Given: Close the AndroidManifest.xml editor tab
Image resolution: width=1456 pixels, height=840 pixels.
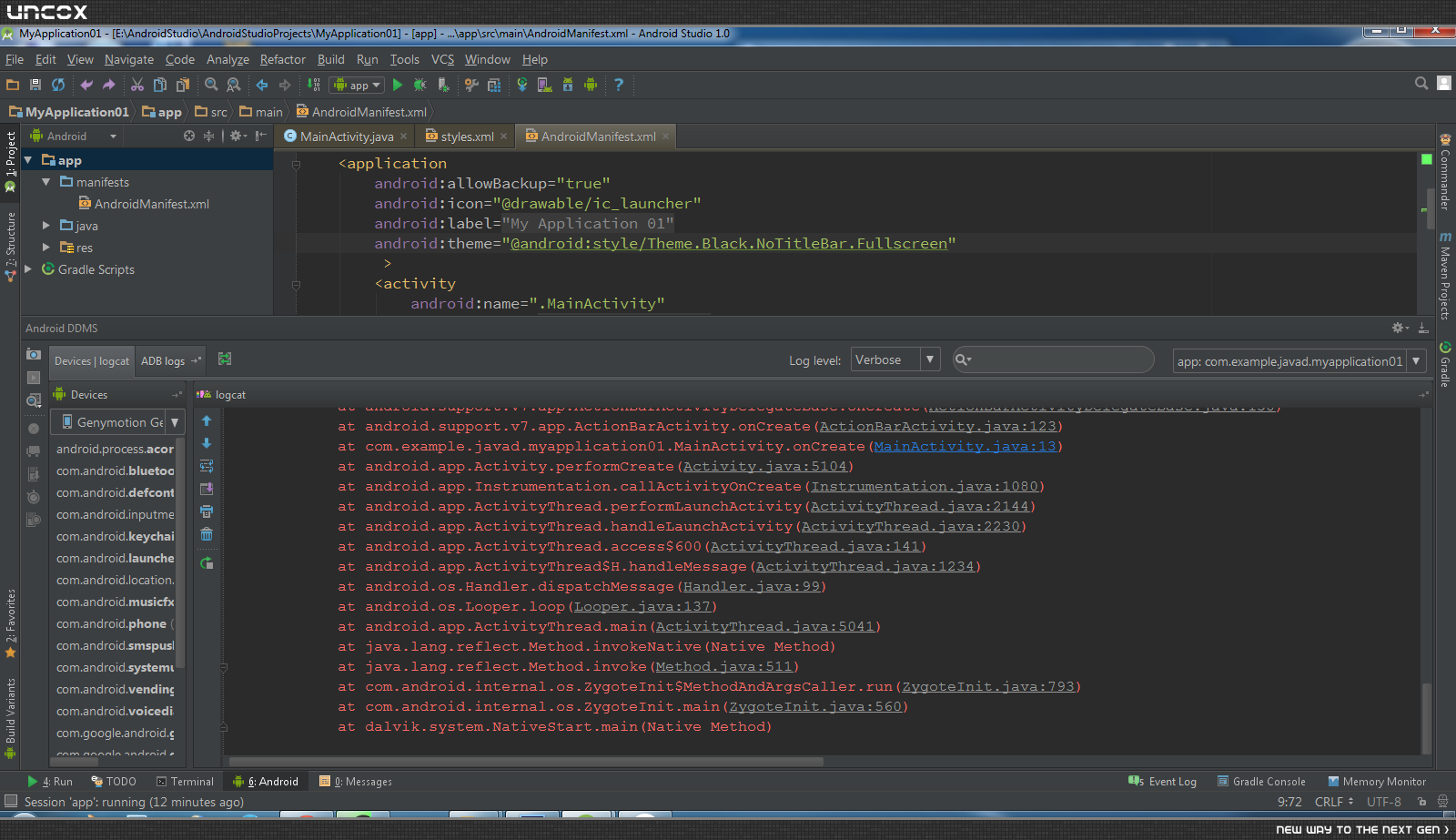Looking at the screenshot, I should tap(665, 137).
